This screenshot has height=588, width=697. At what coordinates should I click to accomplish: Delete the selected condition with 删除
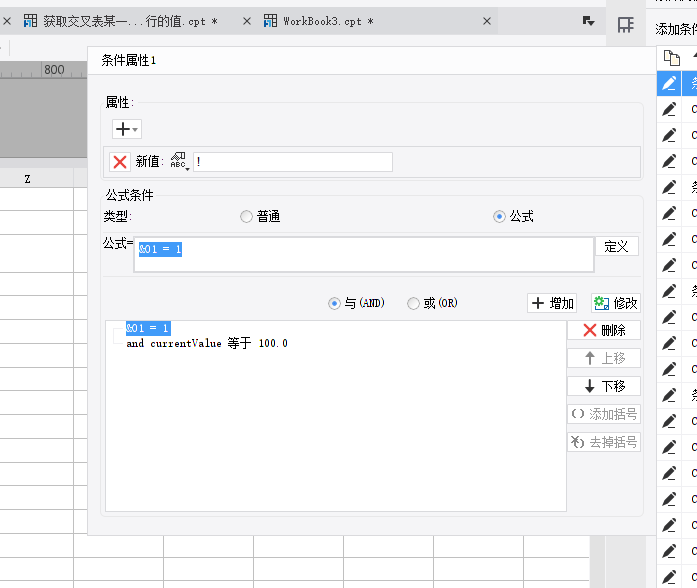pyautogui.click(x=604, y=330)
